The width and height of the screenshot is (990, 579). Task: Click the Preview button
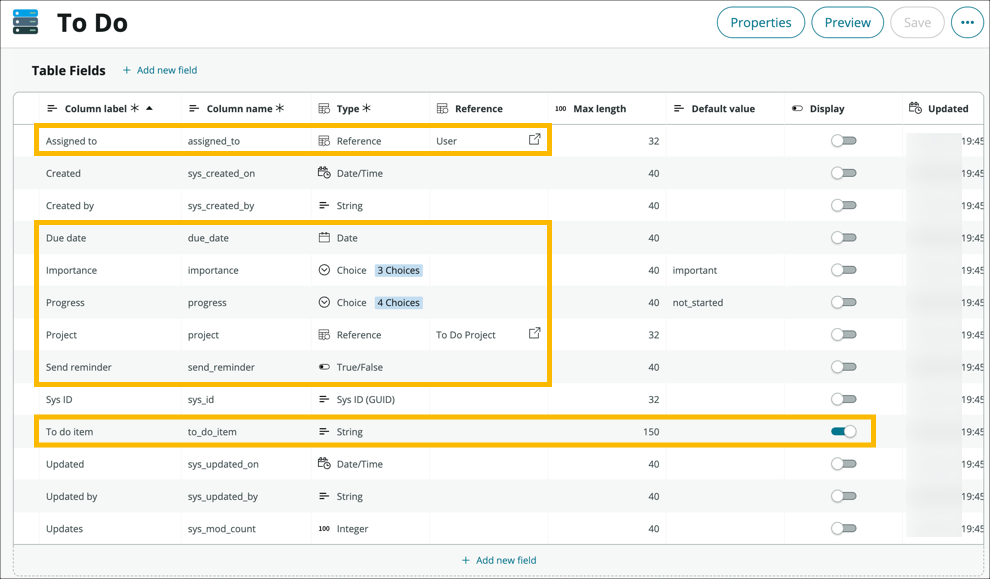[x=847, y=21]
